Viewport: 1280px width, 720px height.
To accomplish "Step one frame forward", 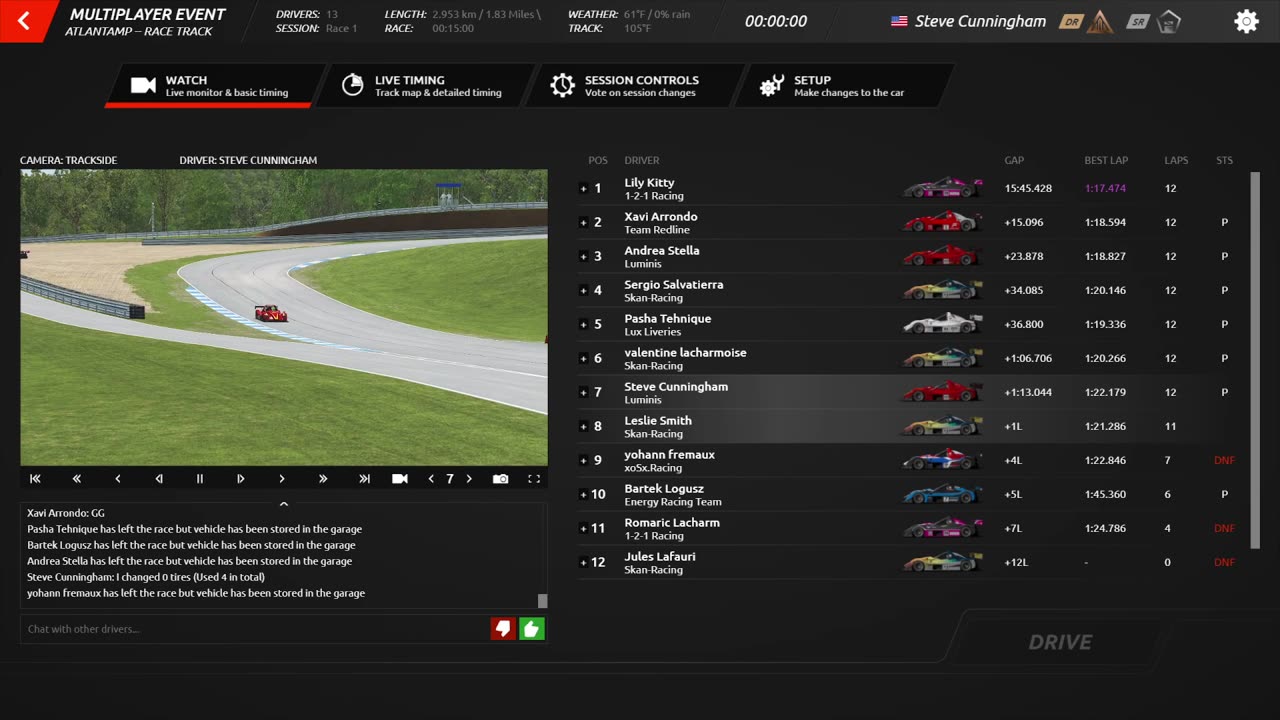I will coord(240,479).
